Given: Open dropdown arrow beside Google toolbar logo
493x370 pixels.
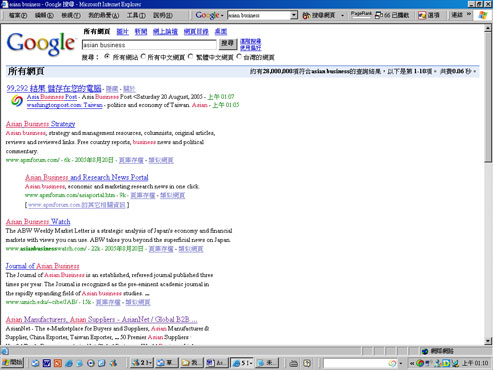Looking at the screenshot, I should coord(222,16).
